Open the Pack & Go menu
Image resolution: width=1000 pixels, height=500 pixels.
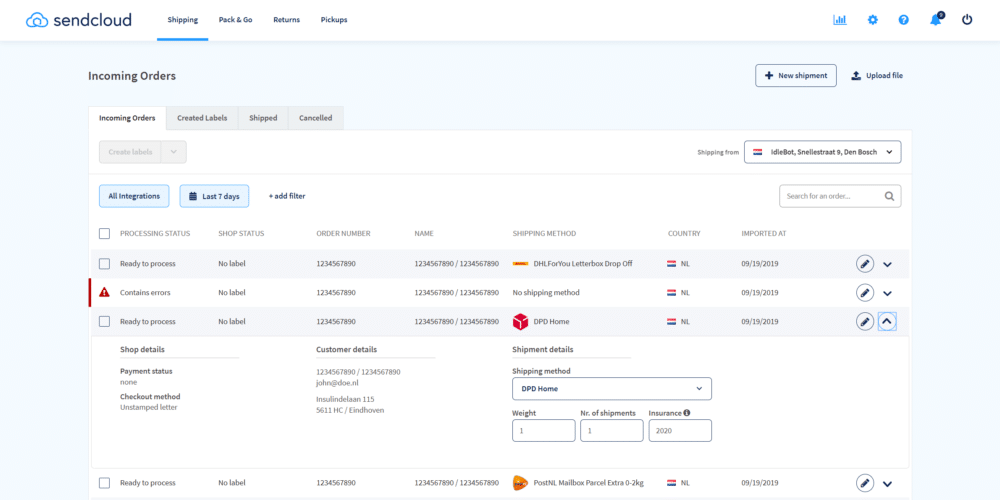[235, 20]
